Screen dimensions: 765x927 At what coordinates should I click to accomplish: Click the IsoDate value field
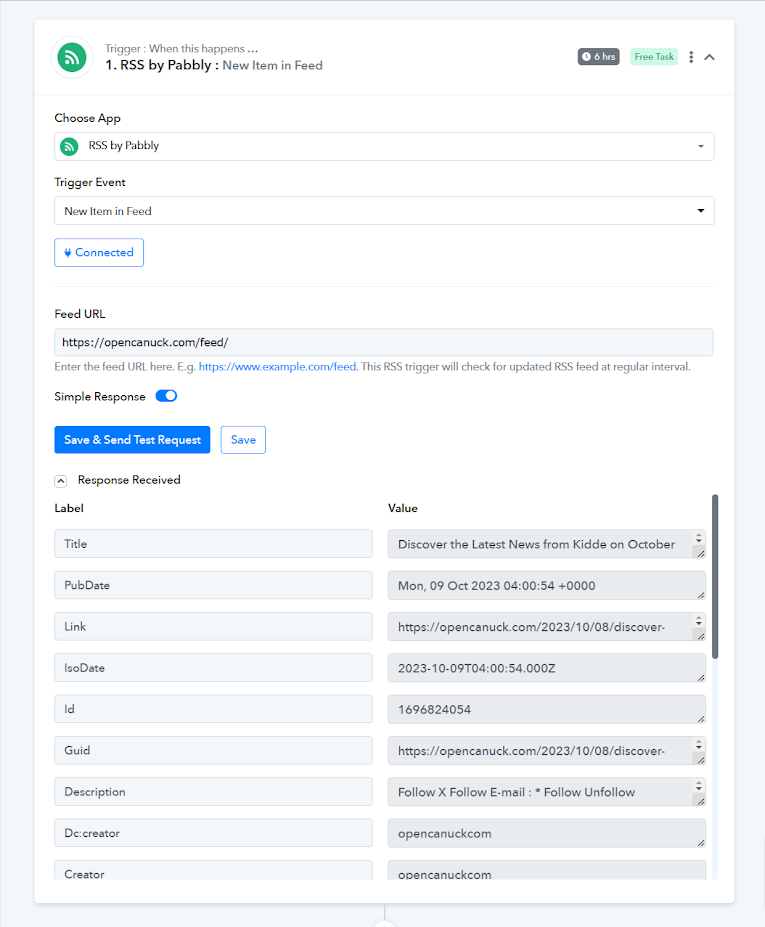point(547,668)
